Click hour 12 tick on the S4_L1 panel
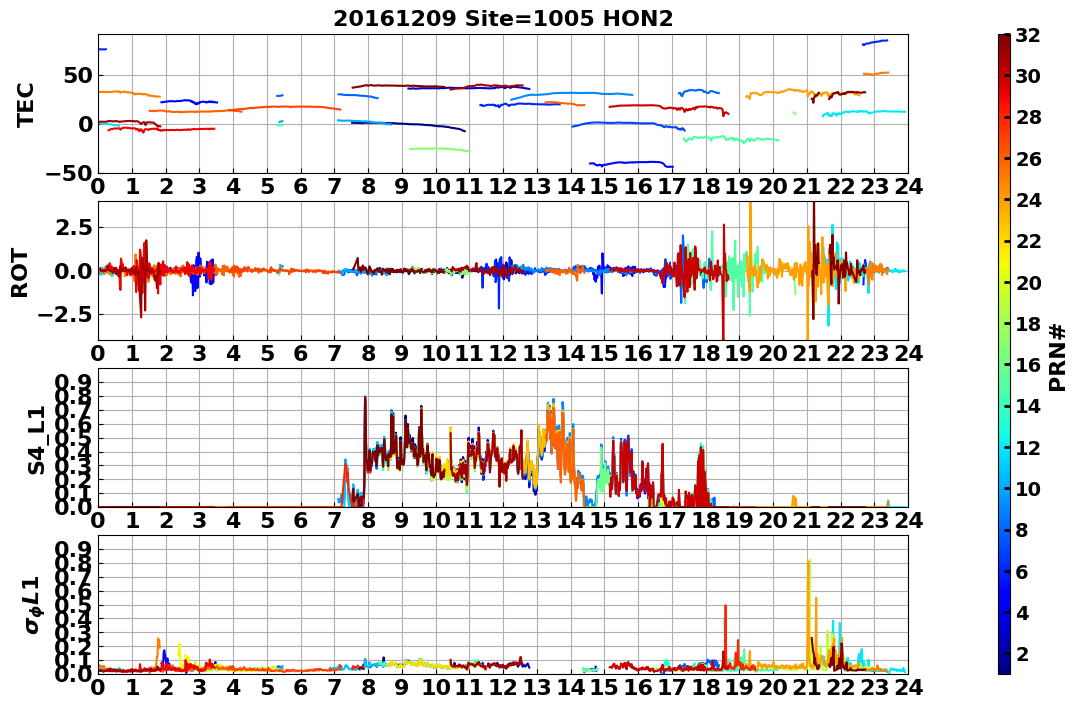1077x709 pixels. pos(503,520)
